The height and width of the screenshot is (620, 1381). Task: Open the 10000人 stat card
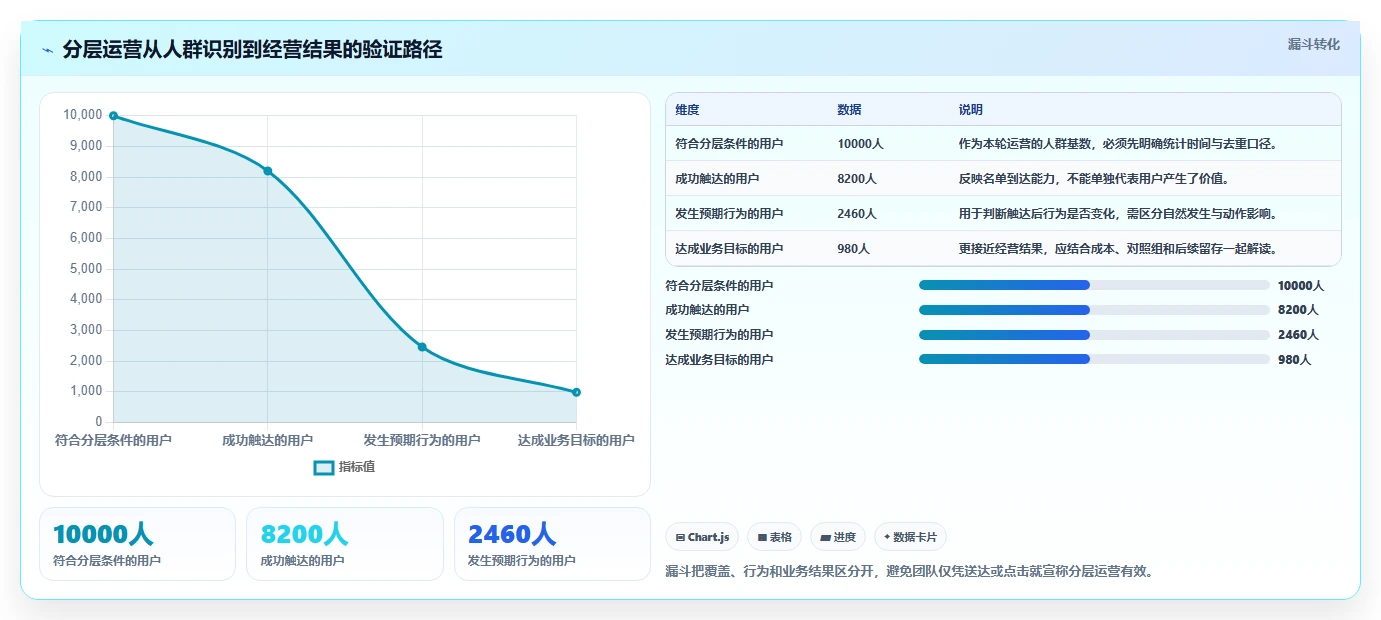(137, 544)
